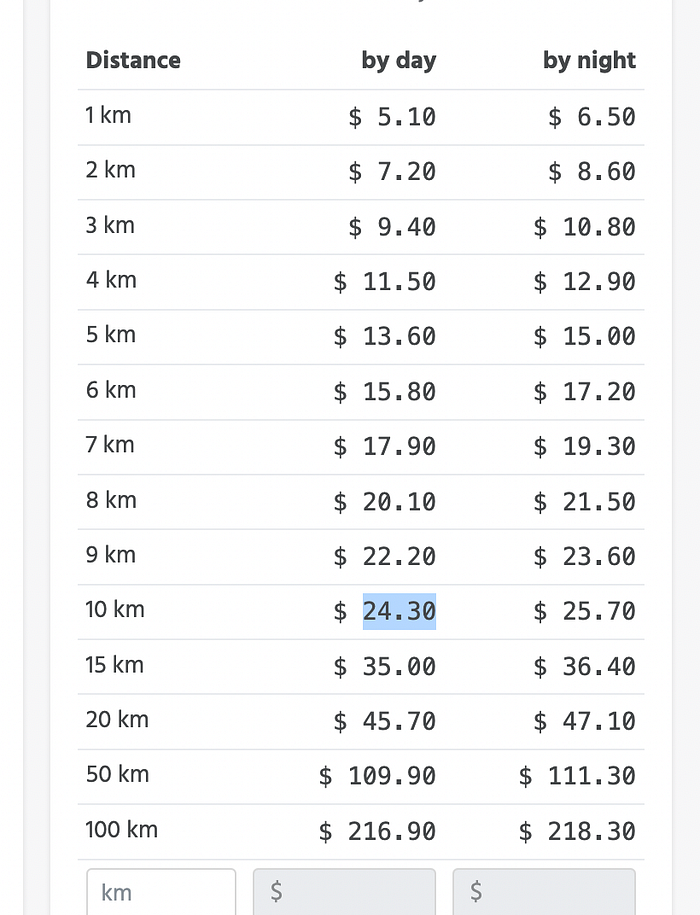This screenshot has width=700, height=915.
Task: Click the 5 km row label
Action: [x=111, y=334]
